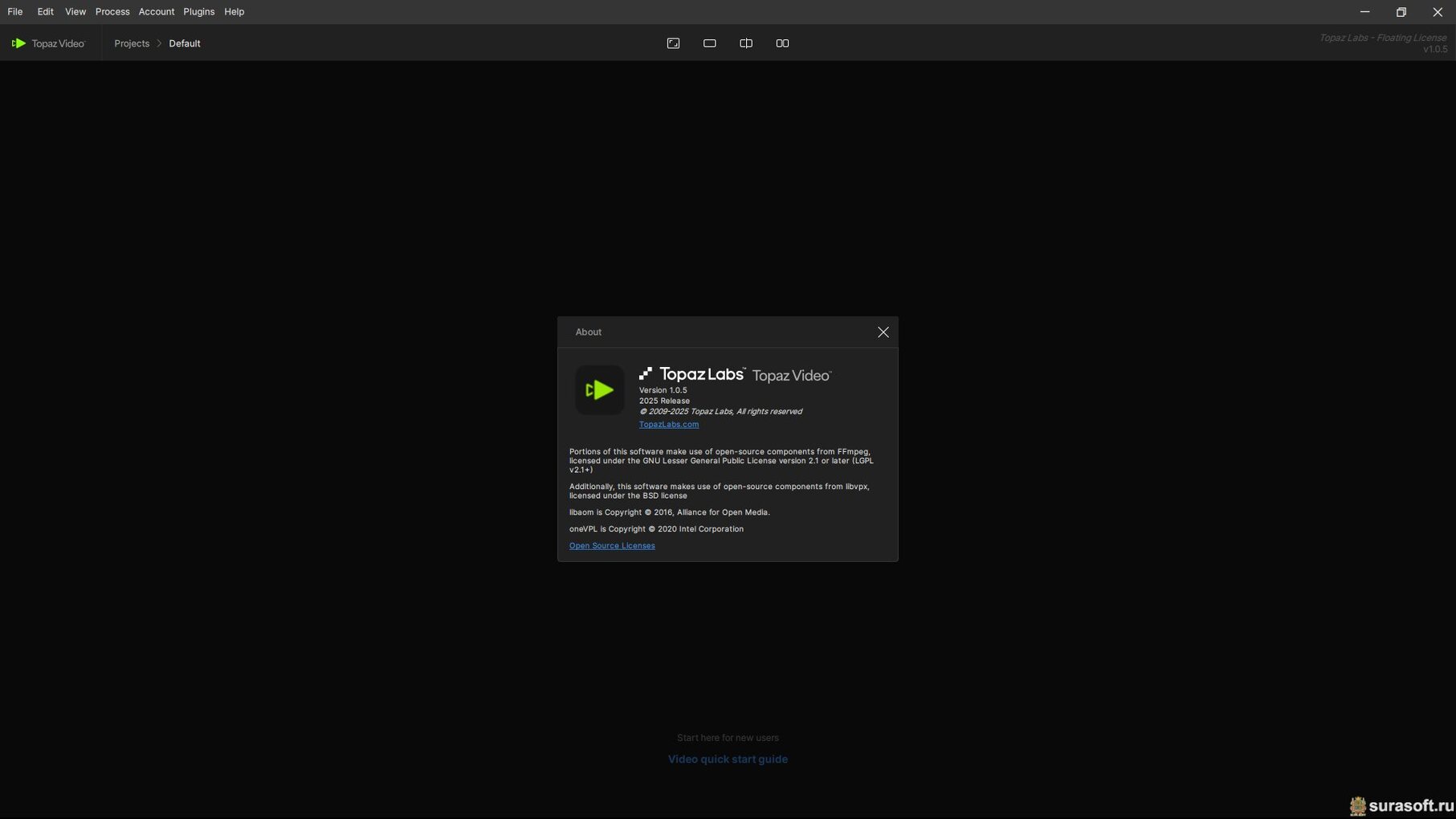Close the About dialog
Viewport: 1456px width, 819px height.
[883, 332]
